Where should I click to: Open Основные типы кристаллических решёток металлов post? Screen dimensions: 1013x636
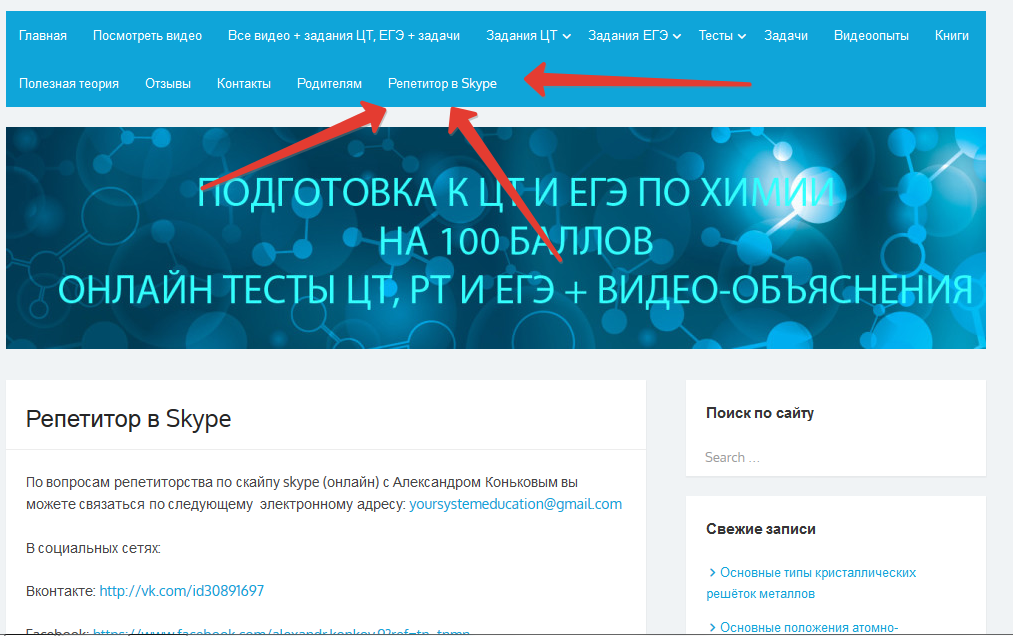811,583
